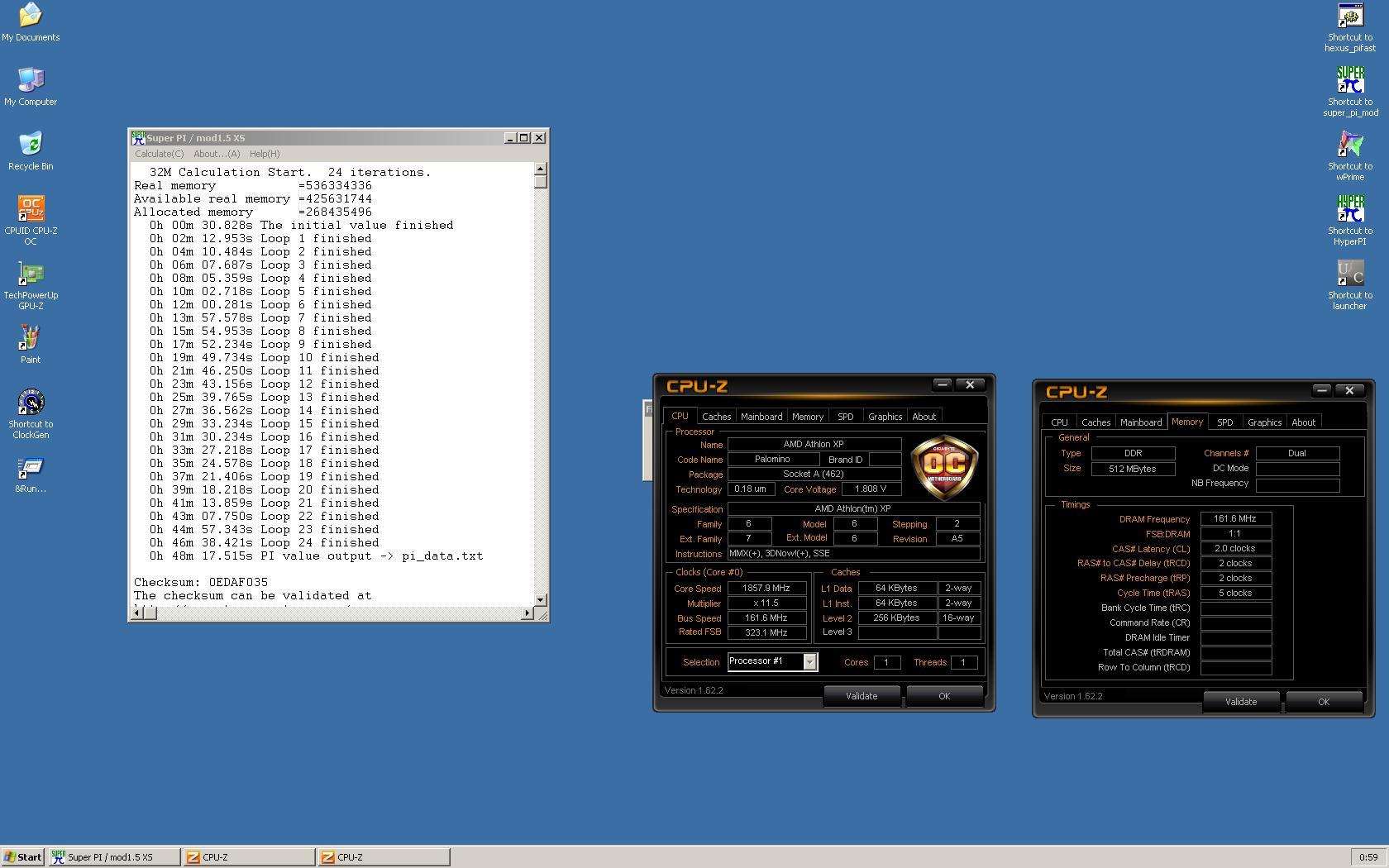The height and width of the screenshot is (868, 1389).
Task: Select the My Computer desktop icon
Action: pyautogui.click(x=31, y=87)
